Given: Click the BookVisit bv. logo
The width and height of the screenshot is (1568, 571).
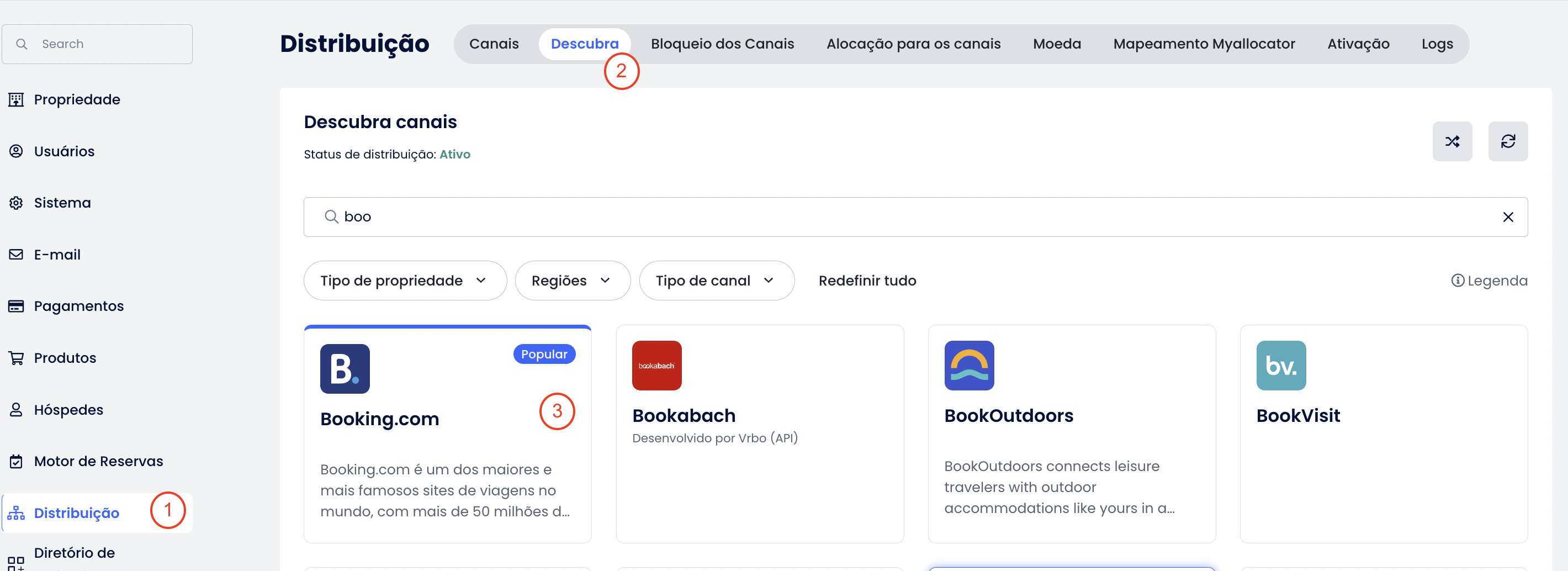Looking at the screenshot, I should [x=1281, y=365].
